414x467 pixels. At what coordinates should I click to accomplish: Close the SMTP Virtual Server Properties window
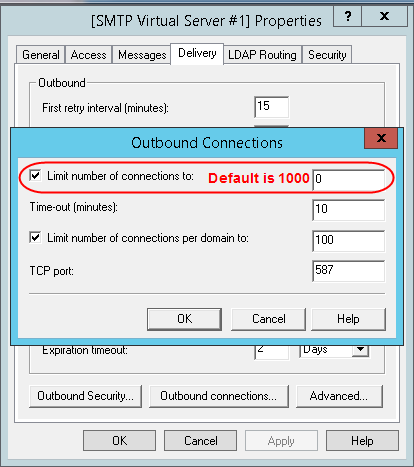point(384,16)
